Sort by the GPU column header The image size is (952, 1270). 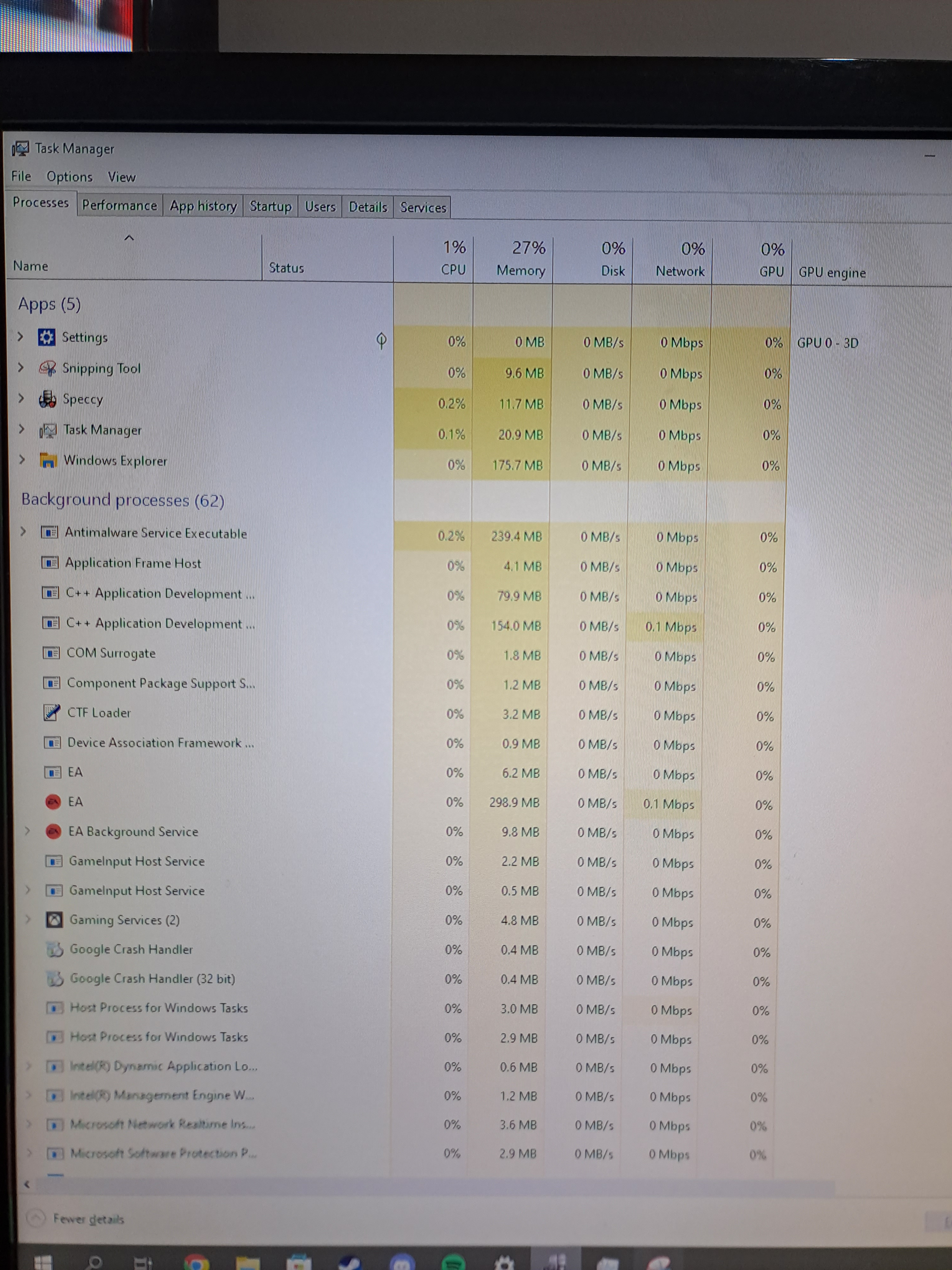pos(752,261)
